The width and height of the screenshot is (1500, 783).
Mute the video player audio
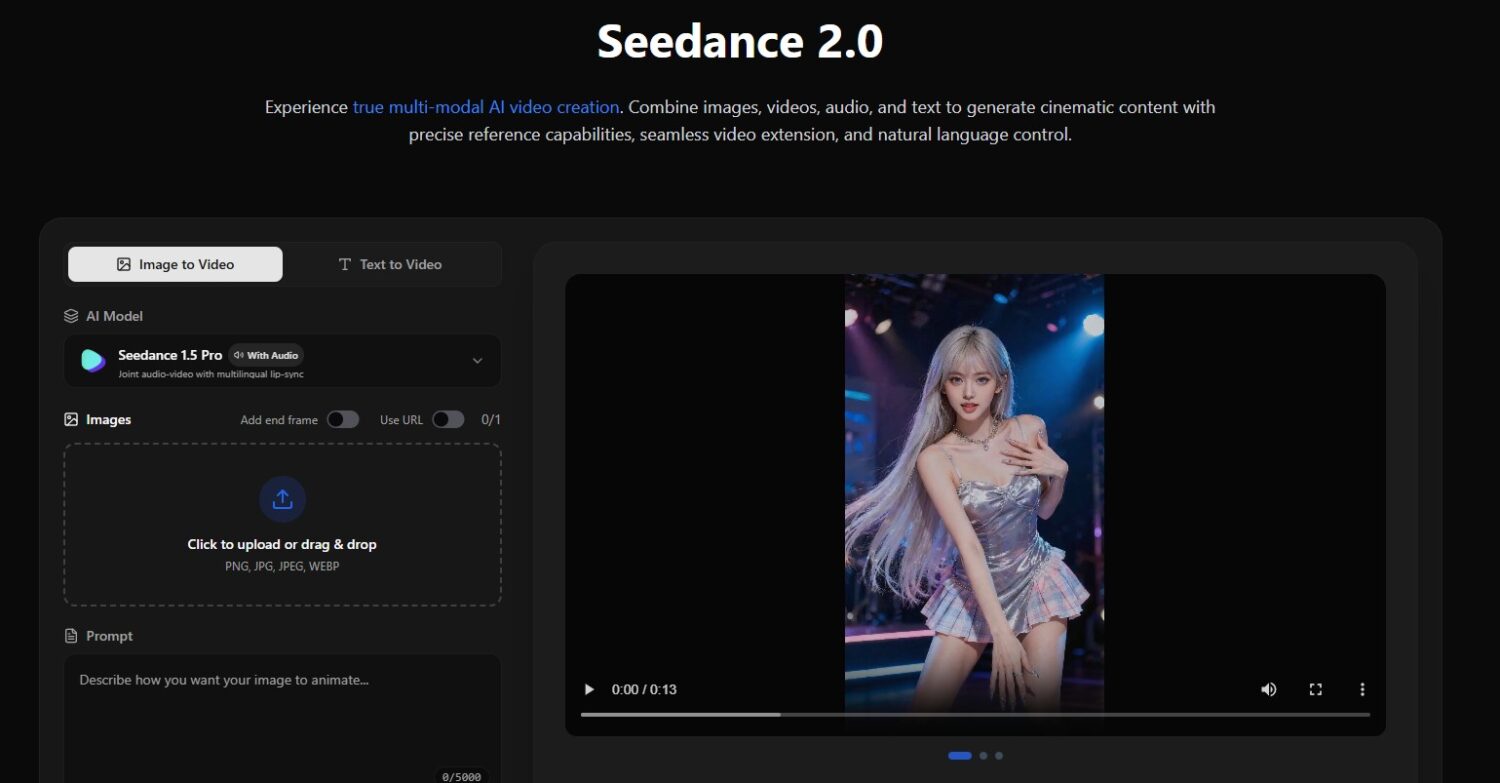[1268, 689]
